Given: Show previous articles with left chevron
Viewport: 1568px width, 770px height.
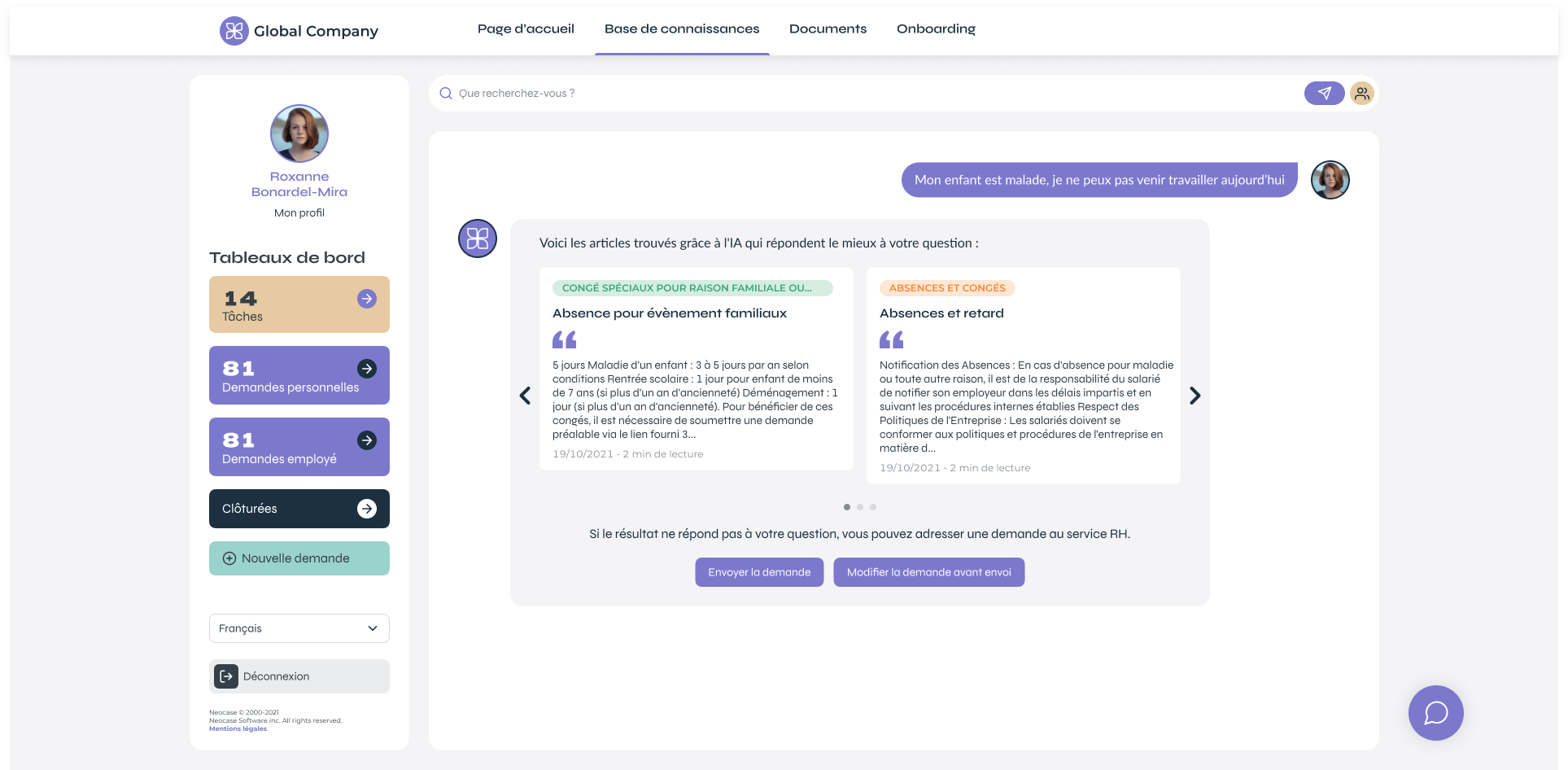Looking at the screenshot, I should [x=525, y=396].
